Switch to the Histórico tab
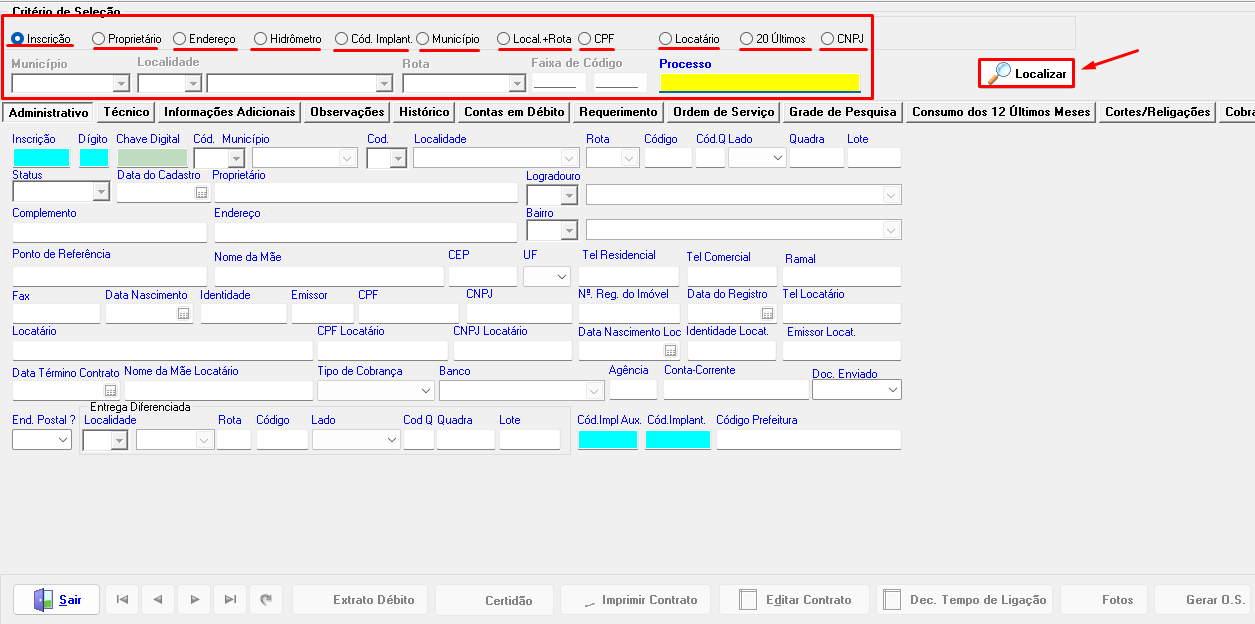The height and width of the screenshot is (624, 1255). (424, 112)
